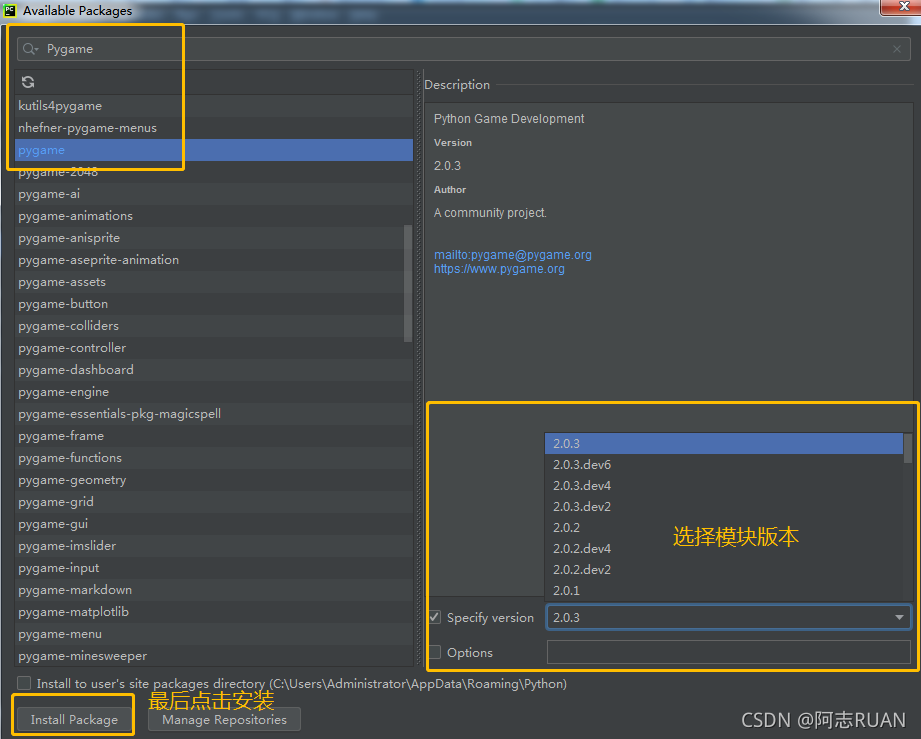Open the version dropdown arrow

point(899,617)
